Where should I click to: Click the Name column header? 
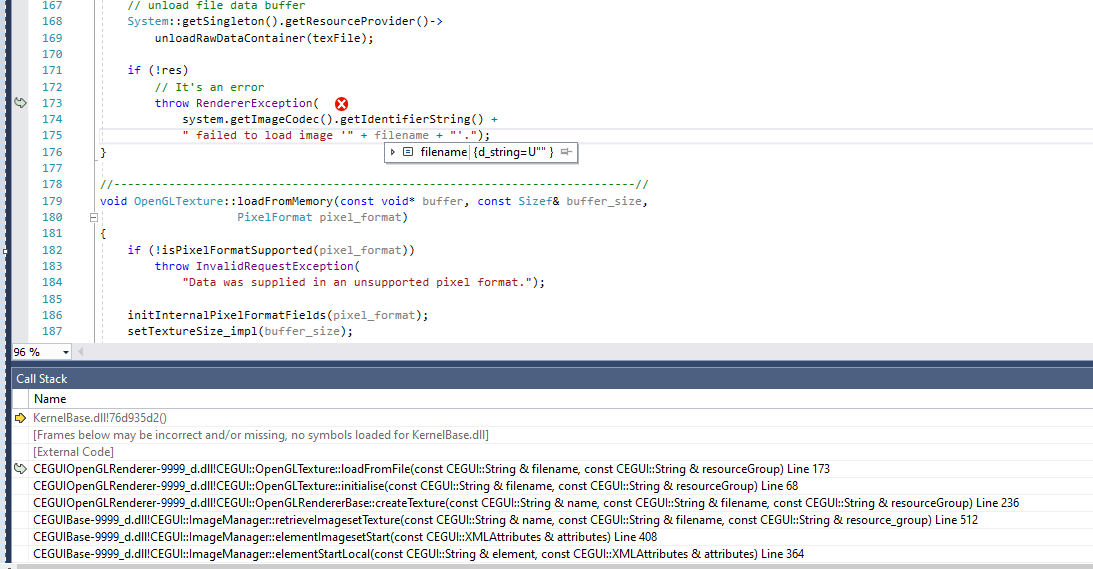pos(50,399)
